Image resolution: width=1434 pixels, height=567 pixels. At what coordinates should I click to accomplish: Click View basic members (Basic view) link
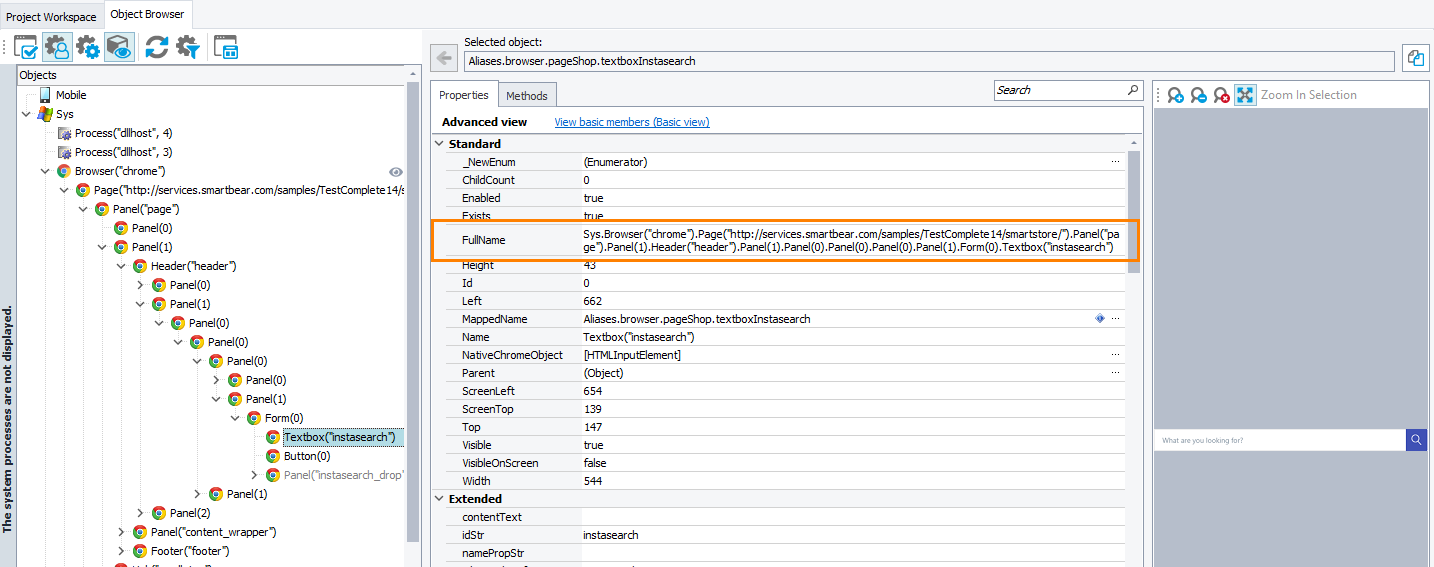click(x=632, y=122)
